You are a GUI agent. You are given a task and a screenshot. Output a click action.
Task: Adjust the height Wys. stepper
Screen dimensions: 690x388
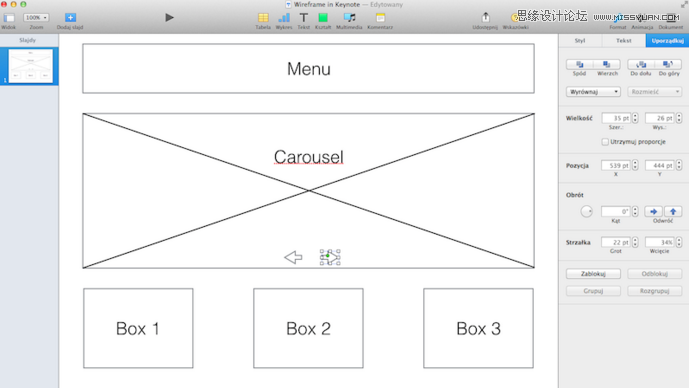click(679, 118)
